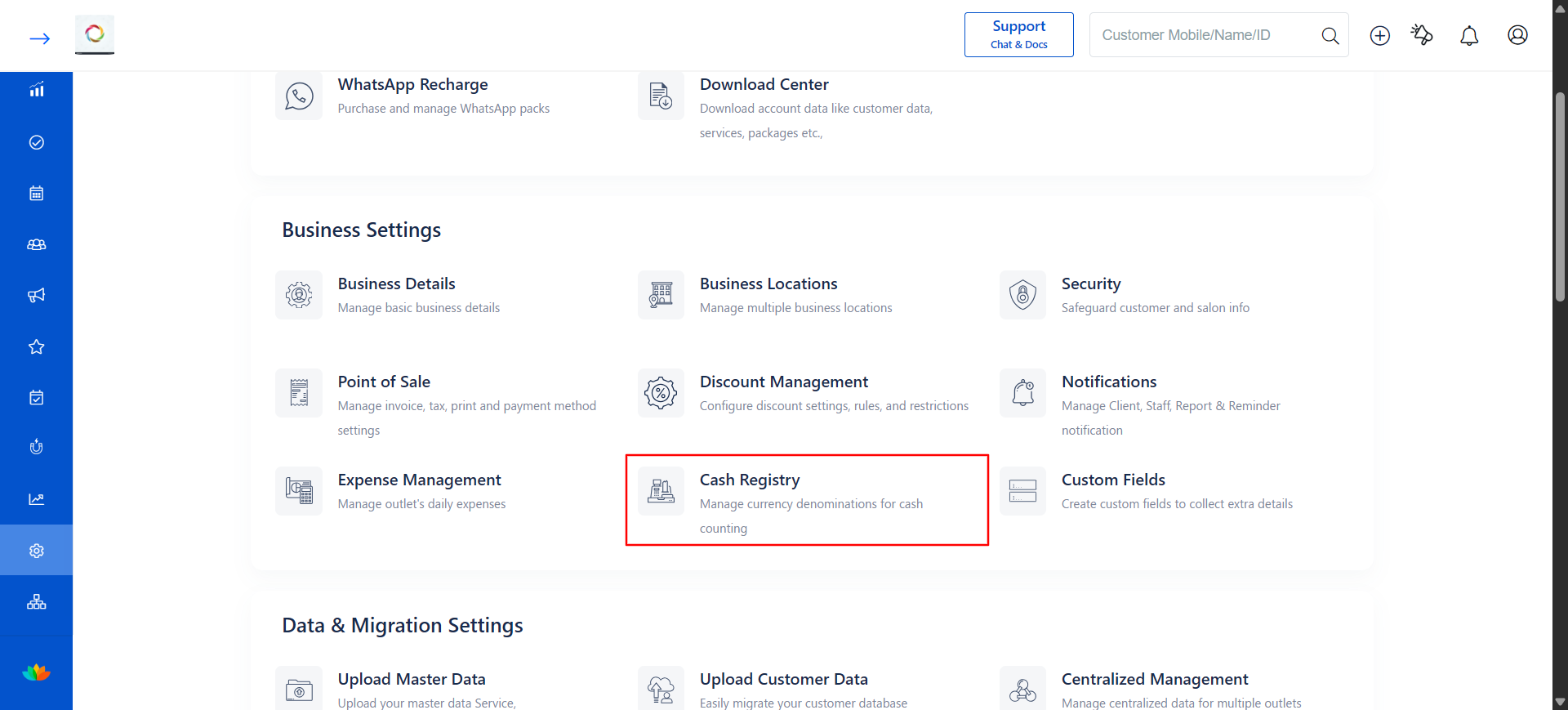Click the scrollbar up arrow

tap(1560, 8)
